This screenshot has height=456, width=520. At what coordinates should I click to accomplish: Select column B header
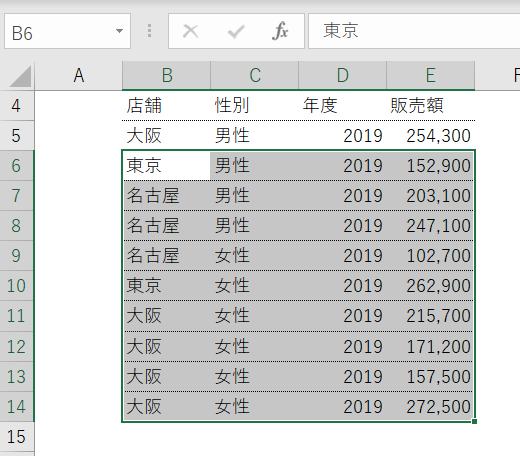tap(166, 75)
